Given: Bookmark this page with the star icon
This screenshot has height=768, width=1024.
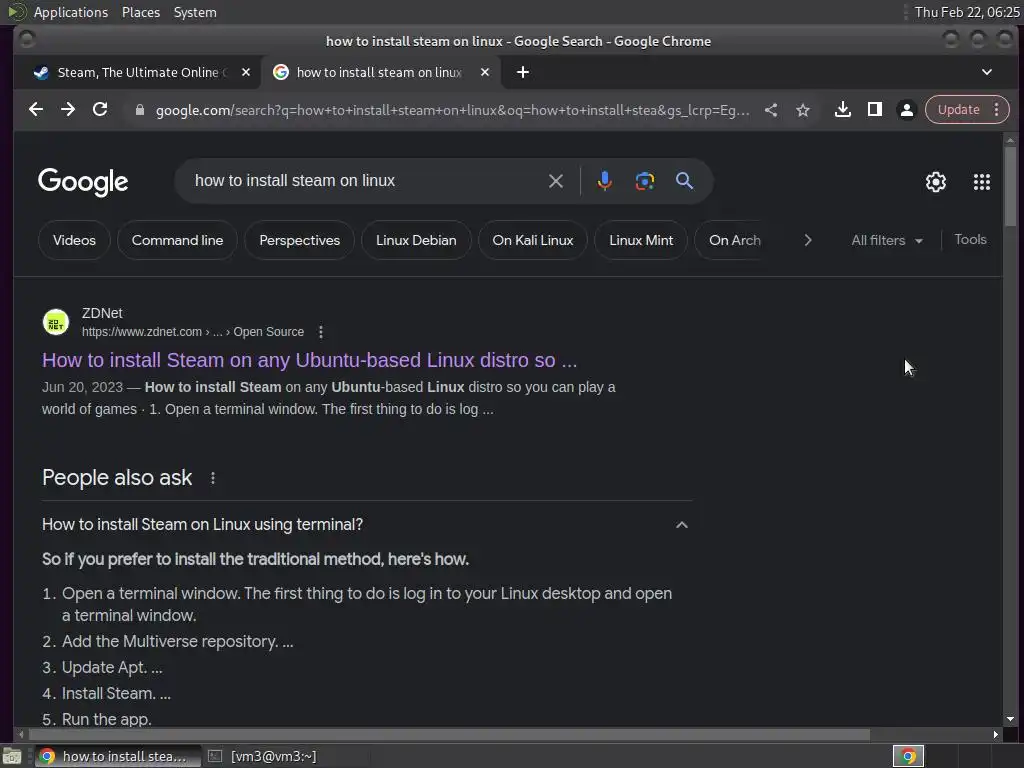Looking at the screenshot, I should (803, 110).
